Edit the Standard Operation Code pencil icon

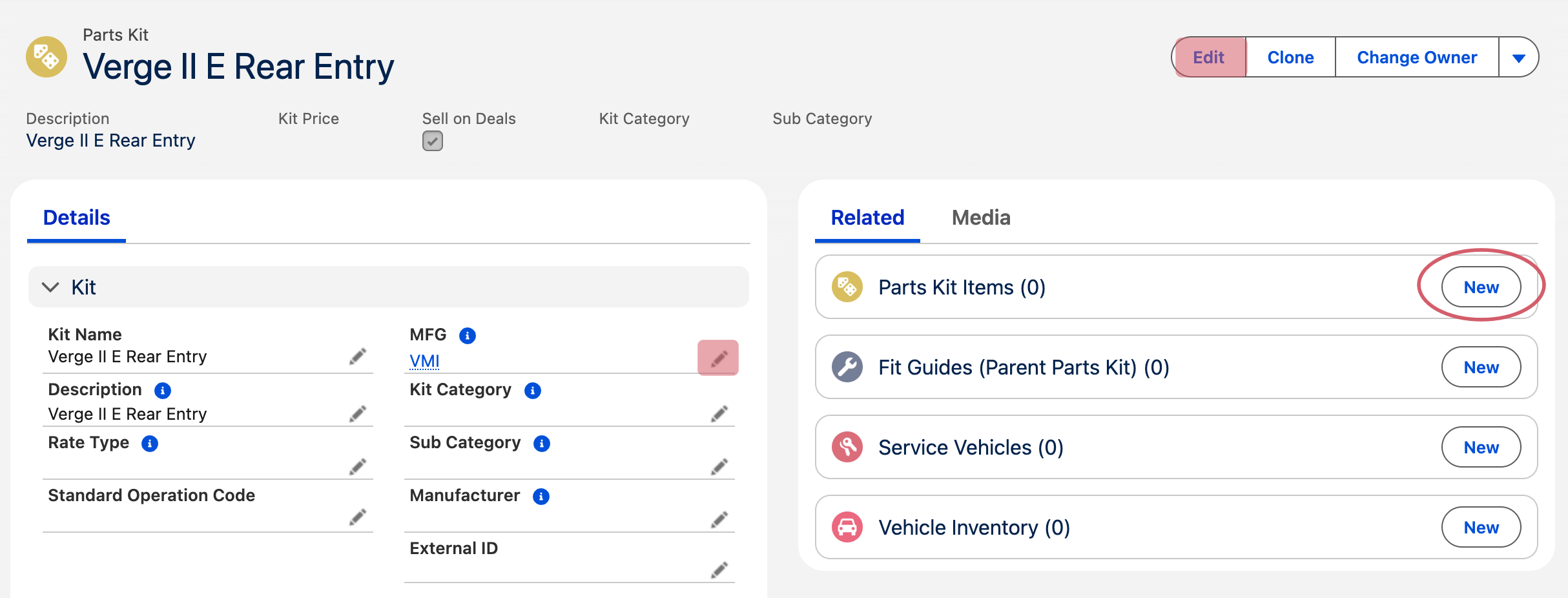point(358,517)
